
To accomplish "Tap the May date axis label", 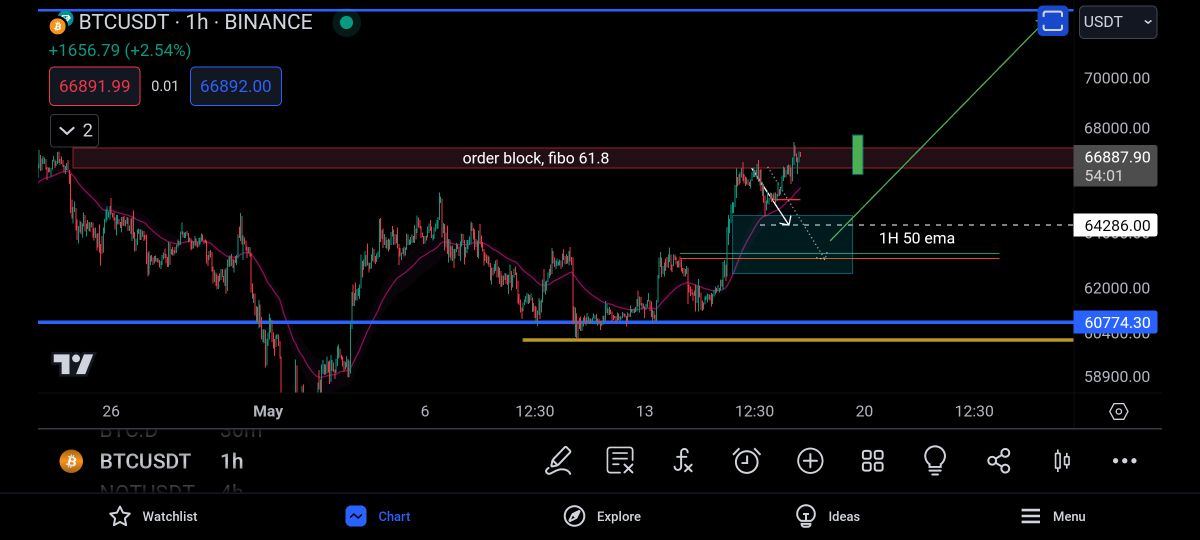I will click(268, 411).
